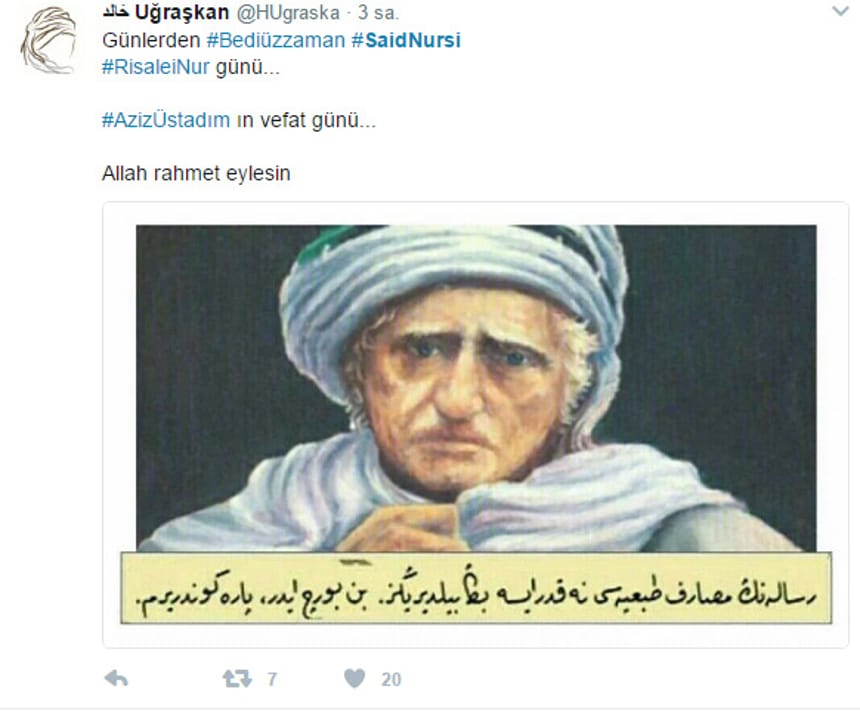Open the Uğraşkan profile avatar
Screen dimensions: 860x714
click(x=49, y=40)
